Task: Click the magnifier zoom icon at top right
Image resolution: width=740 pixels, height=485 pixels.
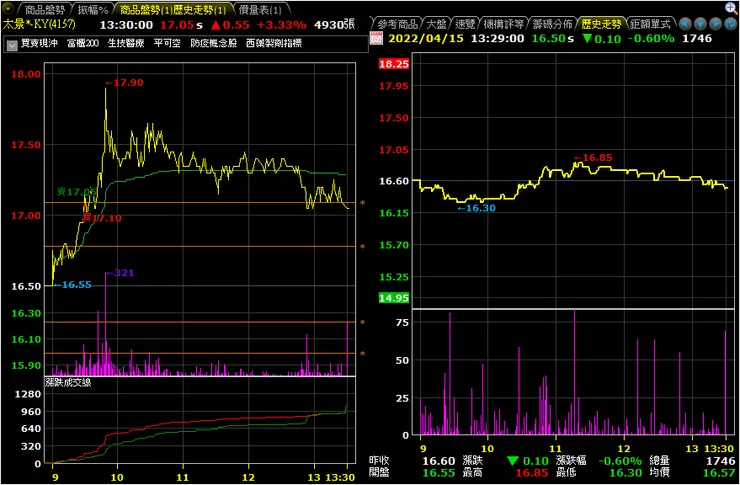Action: point(731,8)
